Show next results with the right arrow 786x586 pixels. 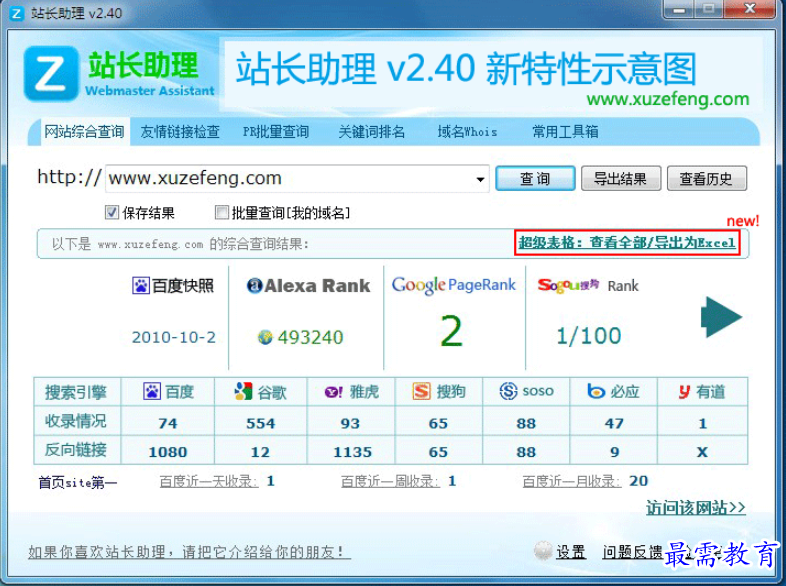click(x=721, y=317)
